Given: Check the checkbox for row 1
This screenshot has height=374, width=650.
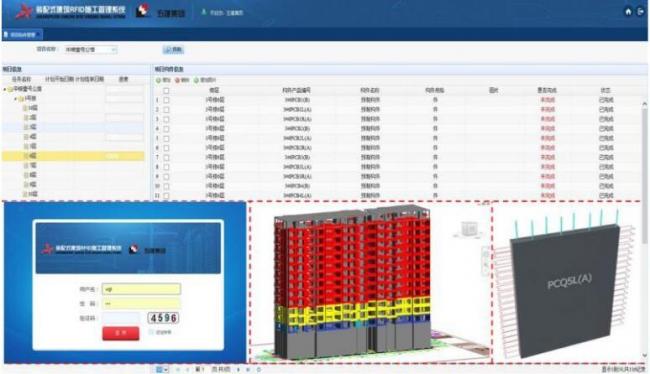Looking at the screenshot, I should coord(166,100).
